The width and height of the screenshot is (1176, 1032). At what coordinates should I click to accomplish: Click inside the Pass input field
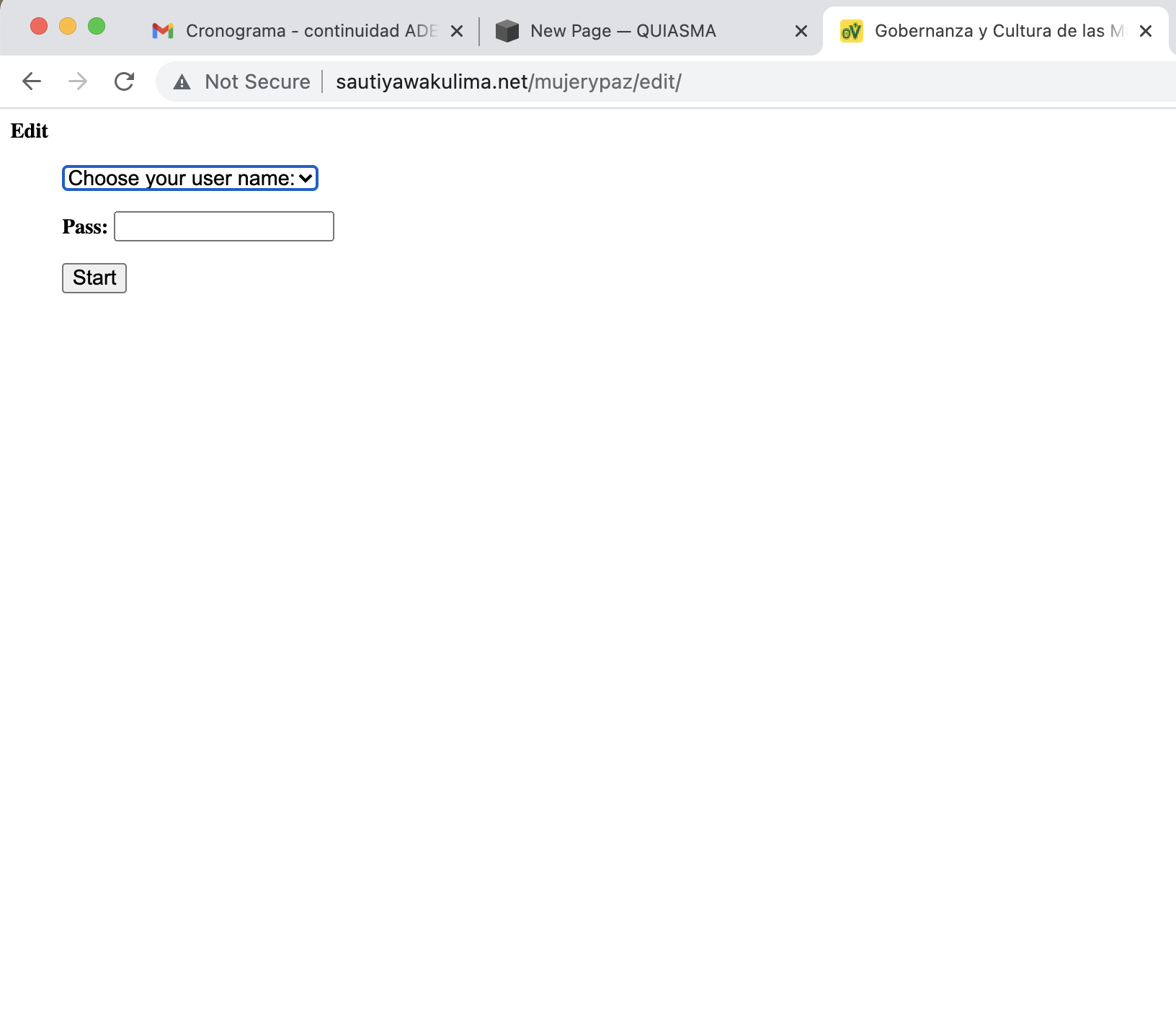pyautogui.click(x=223, y=226)
